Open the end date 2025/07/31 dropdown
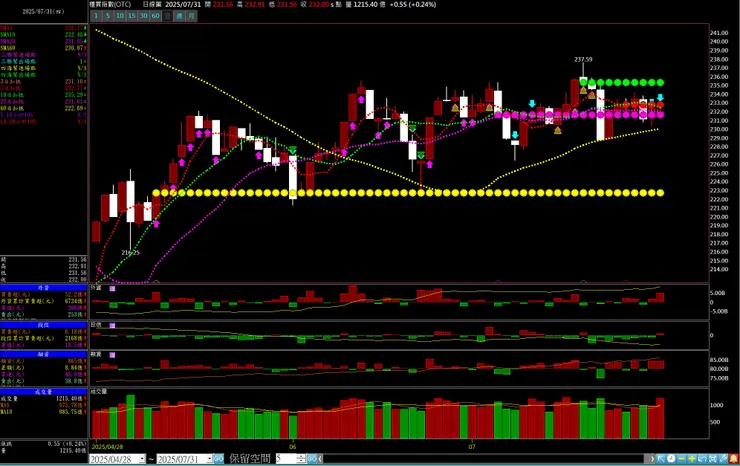The width and height of the screenshot is (740, 466). (209, 459)
